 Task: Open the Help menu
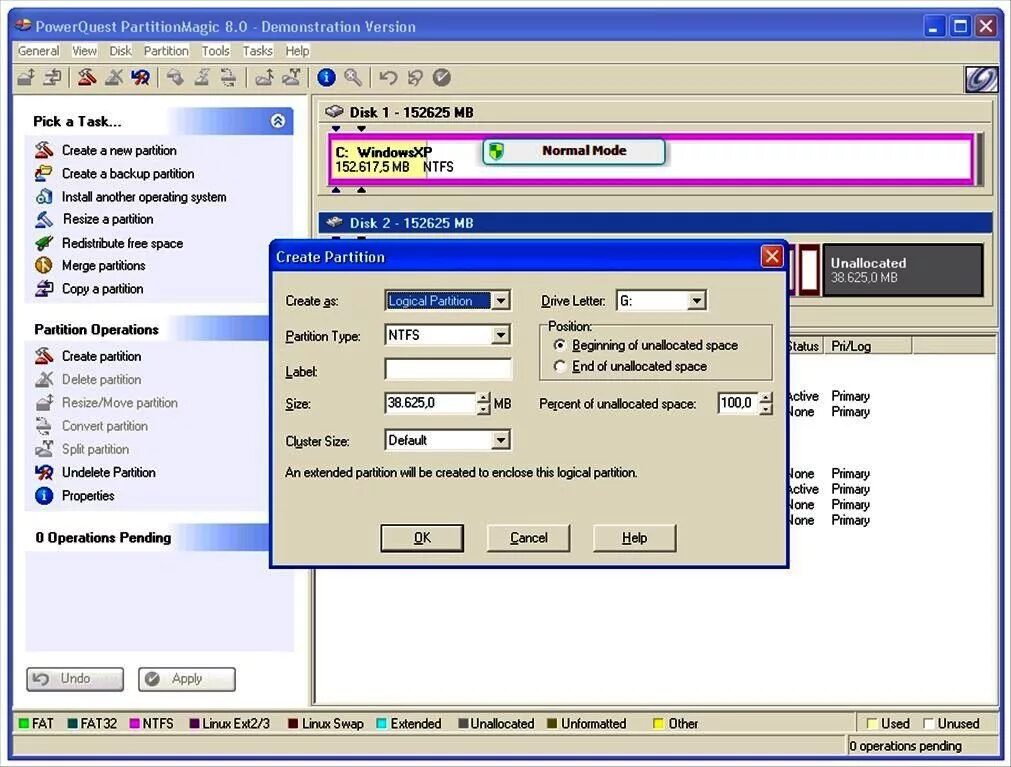[297, 51]
